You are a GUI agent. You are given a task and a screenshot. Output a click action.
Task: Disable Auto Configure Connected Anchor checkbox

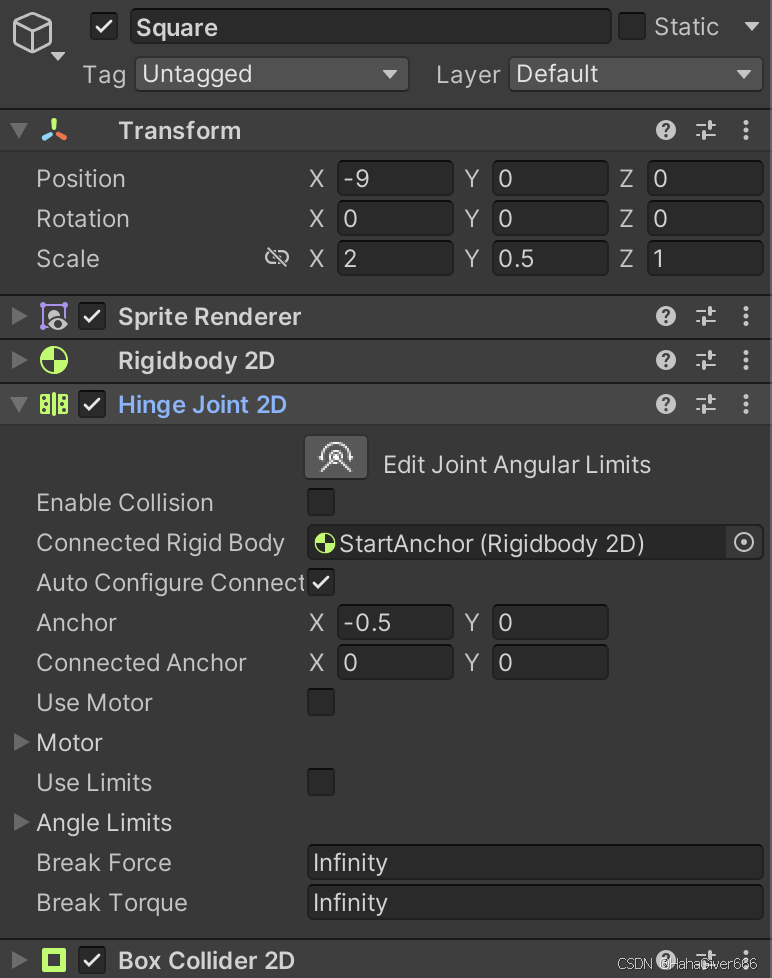322,582
